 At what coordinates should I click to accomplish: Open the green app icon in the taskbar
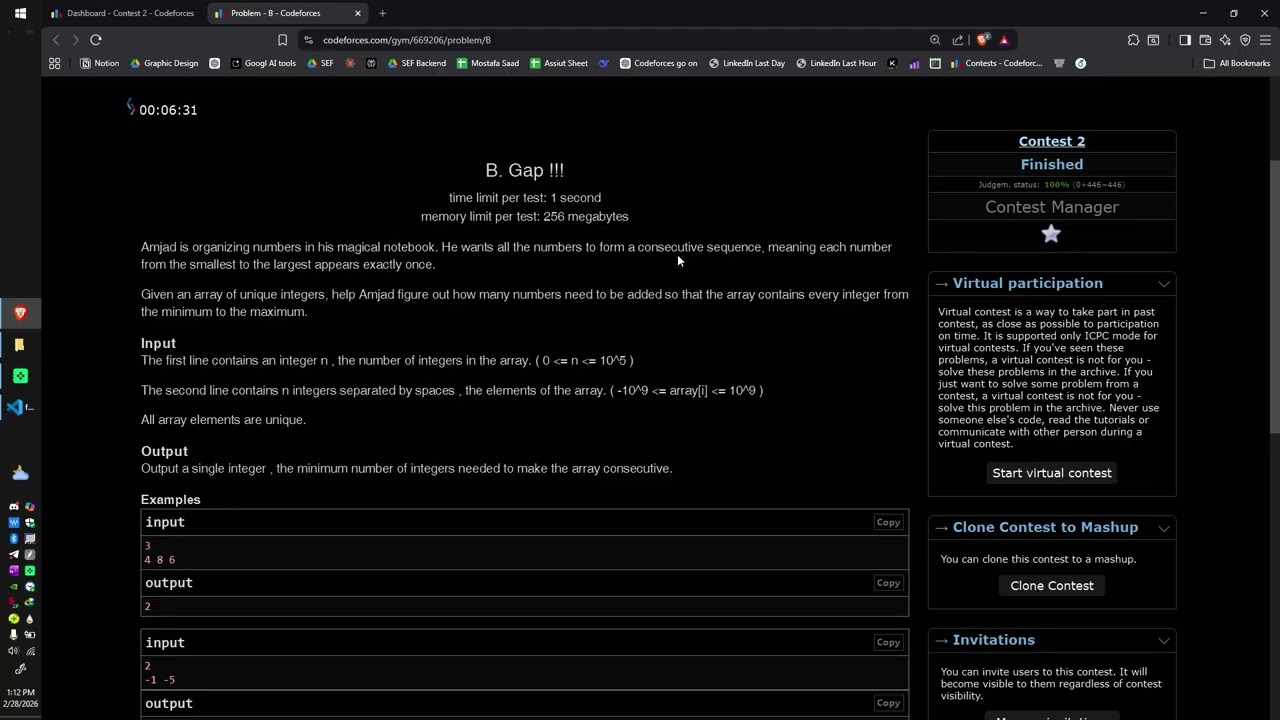(x=20, y=376)
